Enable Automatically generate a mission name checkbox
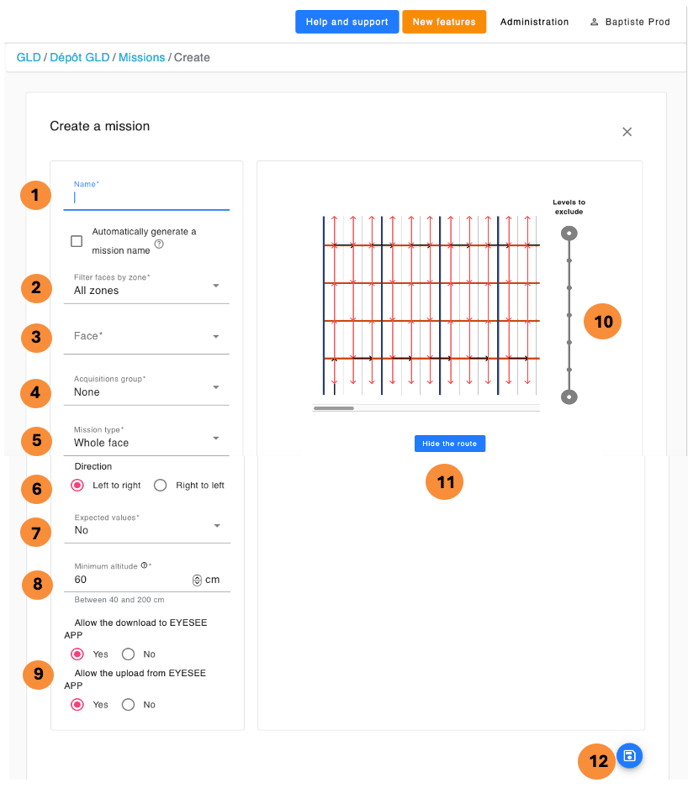The height and width of the screenshot is (788, 688). click(77, 241)
